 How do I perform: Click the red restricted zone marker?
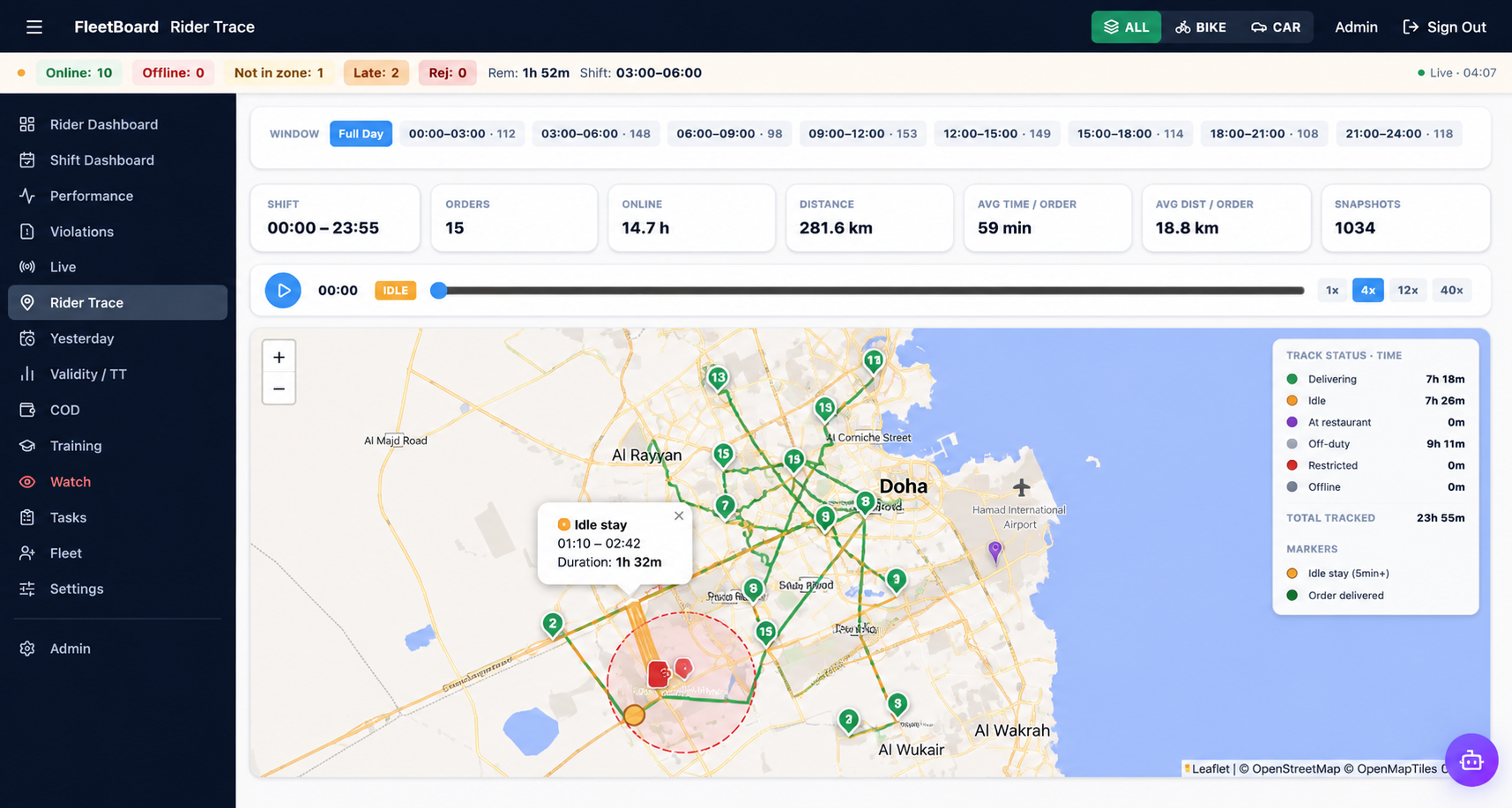tap(658, 674)
